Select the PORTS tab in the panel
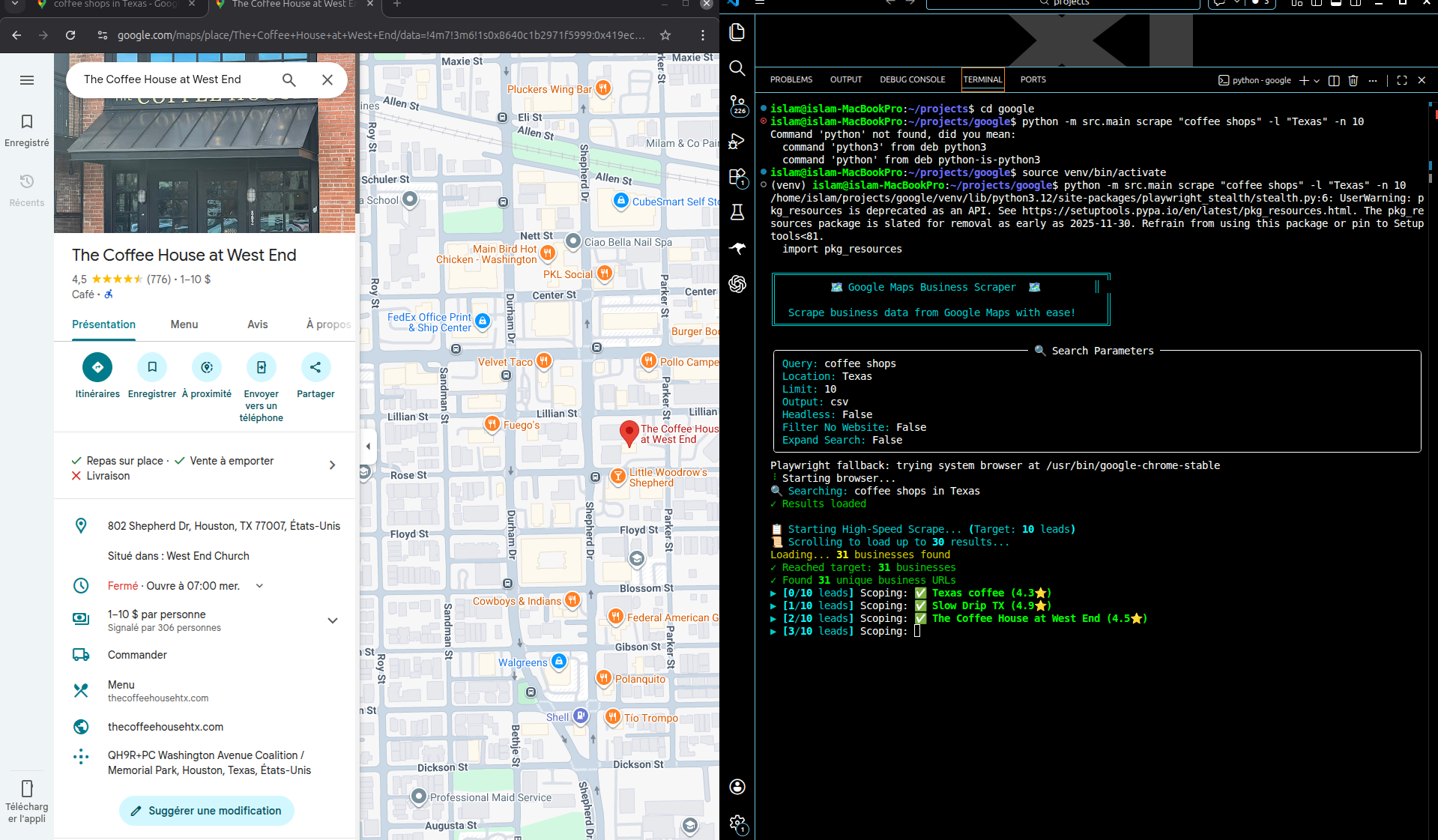Viewport: 1438px width, 840px height. (x=1032, y=79)
